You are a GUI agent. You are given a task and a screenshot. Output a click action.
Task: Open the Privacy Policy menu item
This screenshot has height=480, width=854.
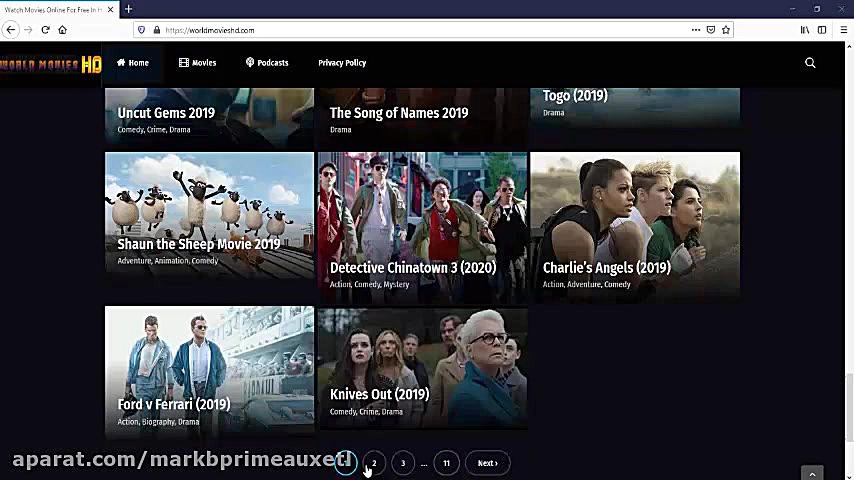[342, 63]
